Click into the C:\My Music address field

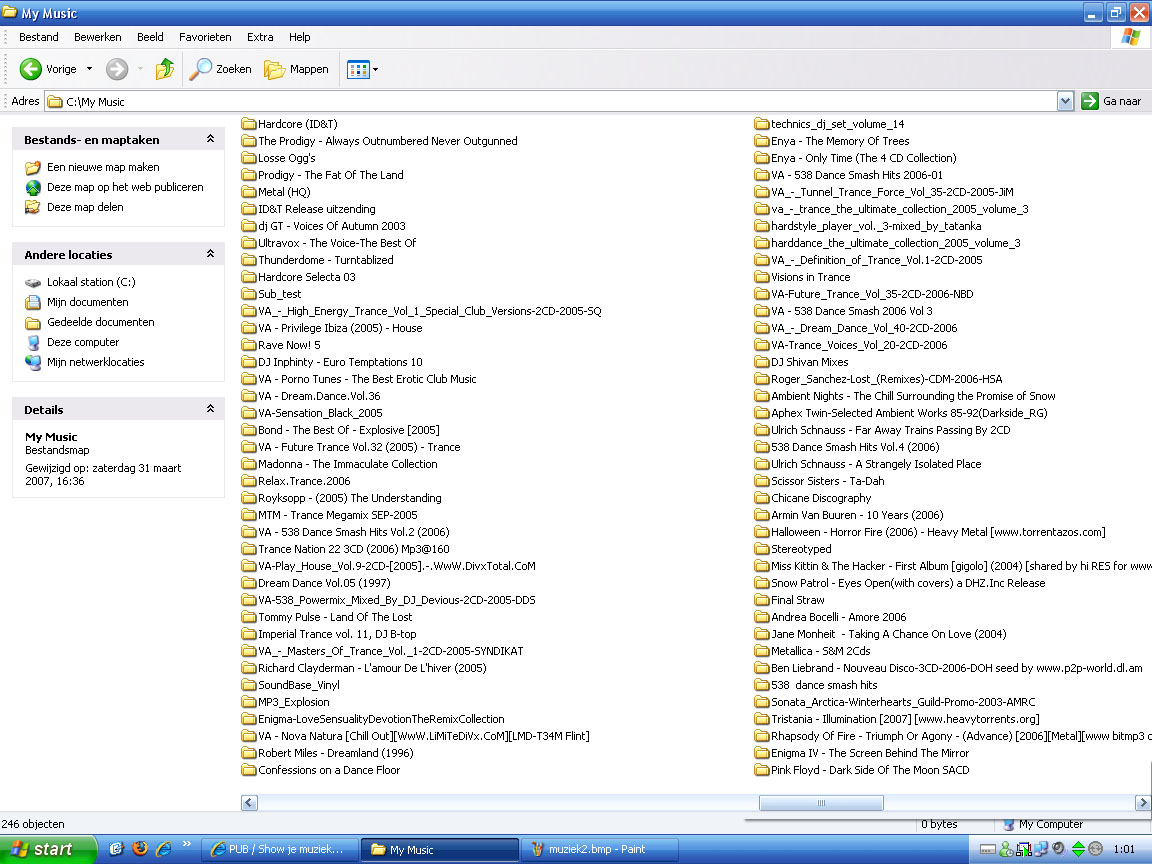pos(551,101)
